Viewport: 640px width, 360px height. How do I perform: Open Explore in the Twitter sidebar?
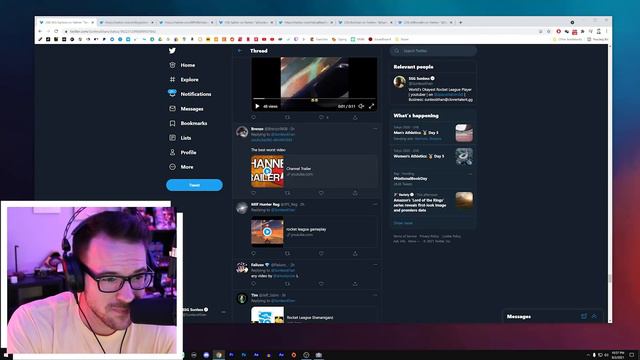[184, 80]
